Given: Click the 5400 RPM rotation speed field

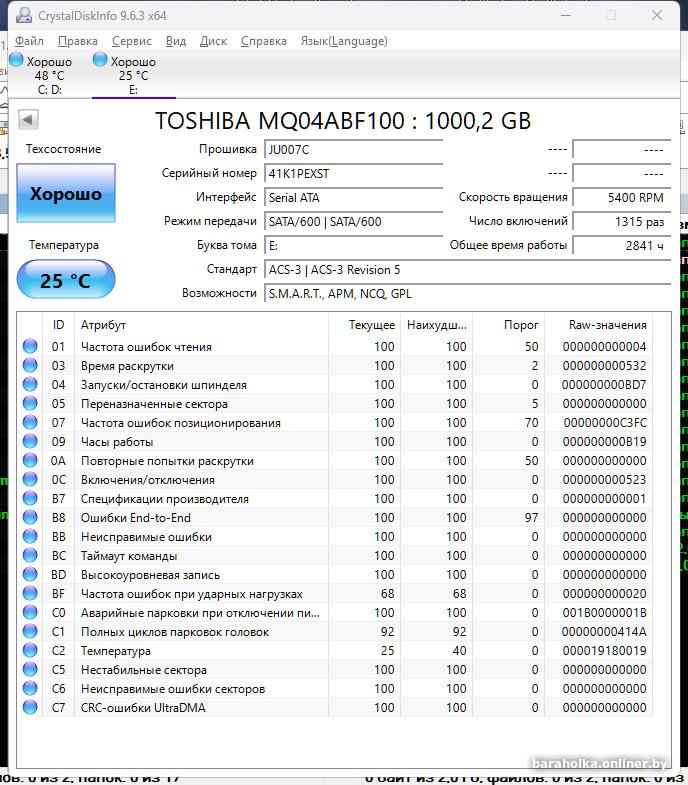Looking at the screenshot, I should click(621, 197).
